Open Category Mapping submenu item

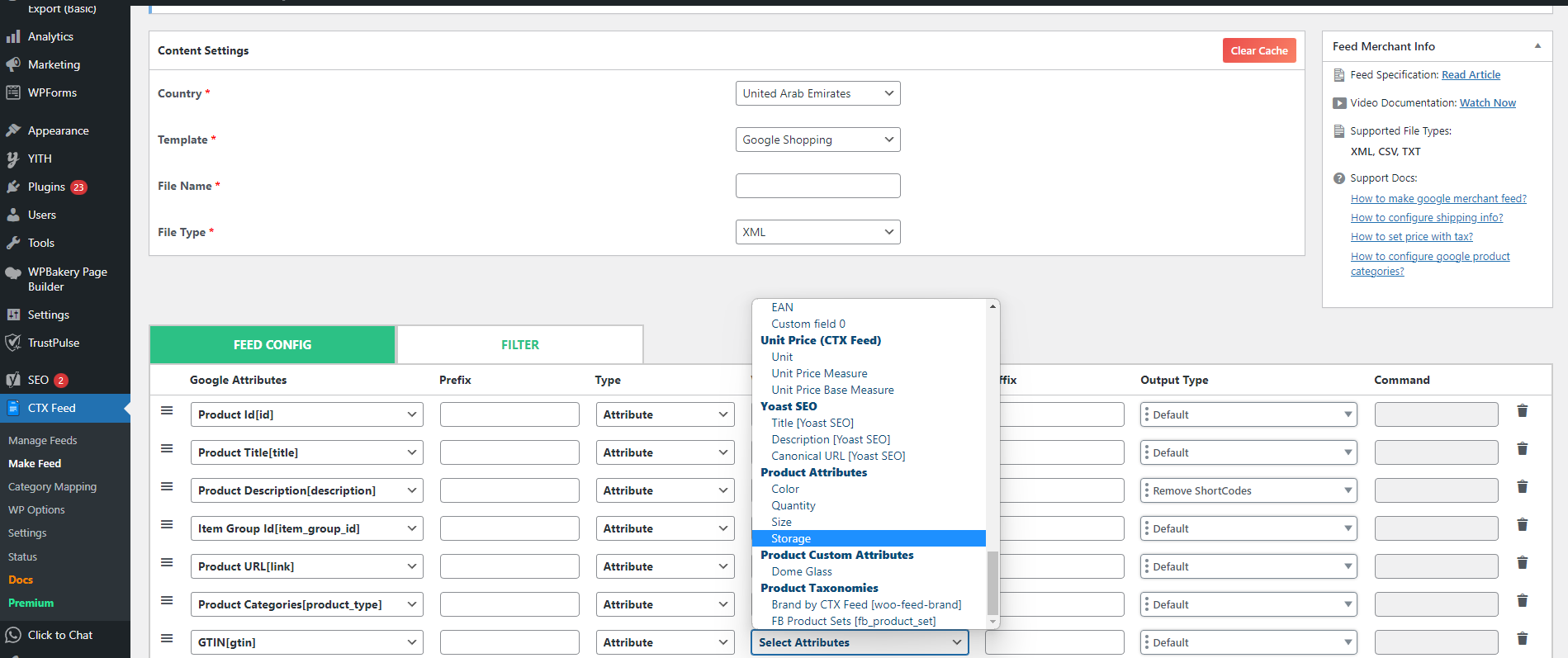(x=53, y=486)
